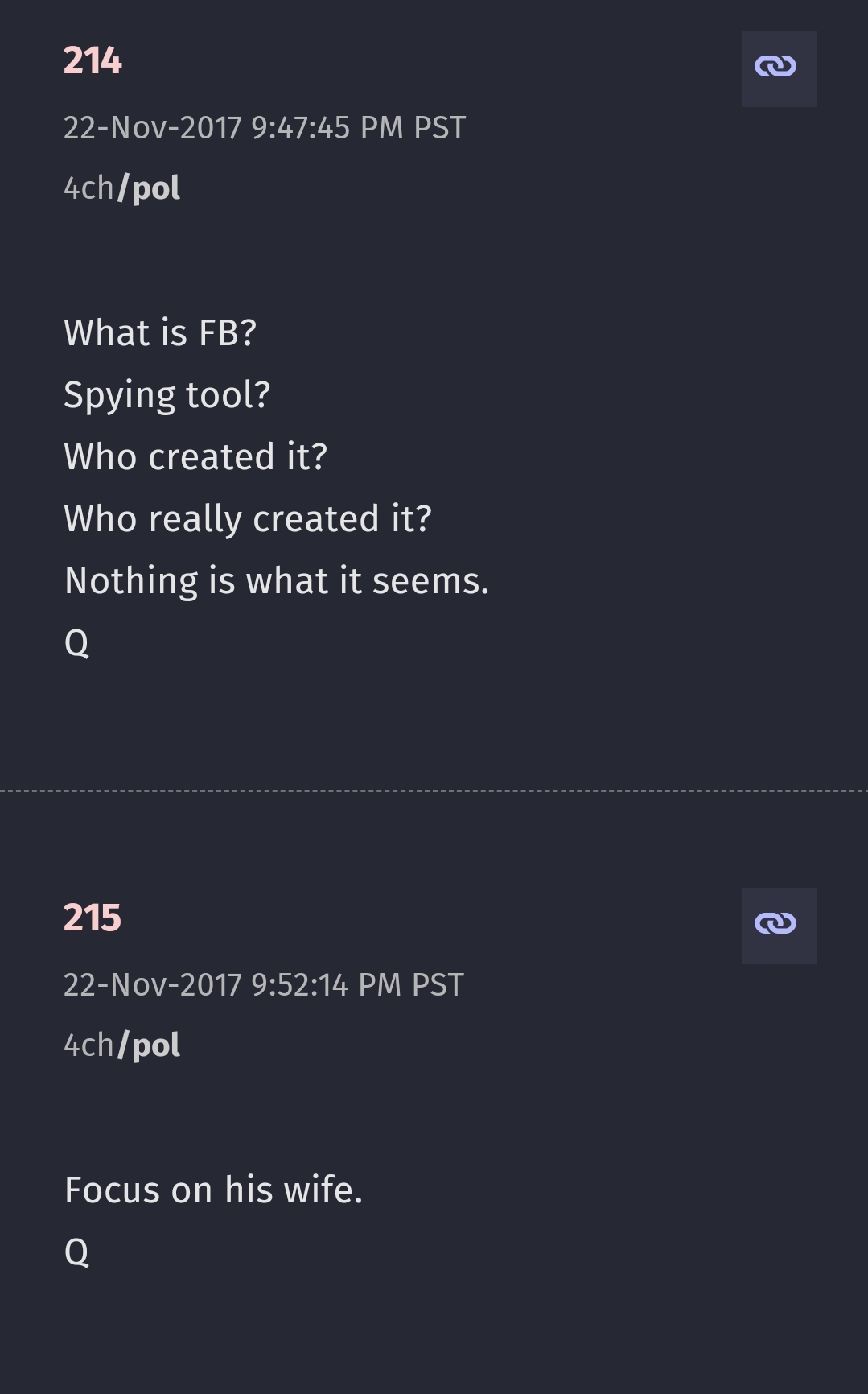Click the "What is FB?" line
Screen dimensions: 868x1394
click(160, 333)
